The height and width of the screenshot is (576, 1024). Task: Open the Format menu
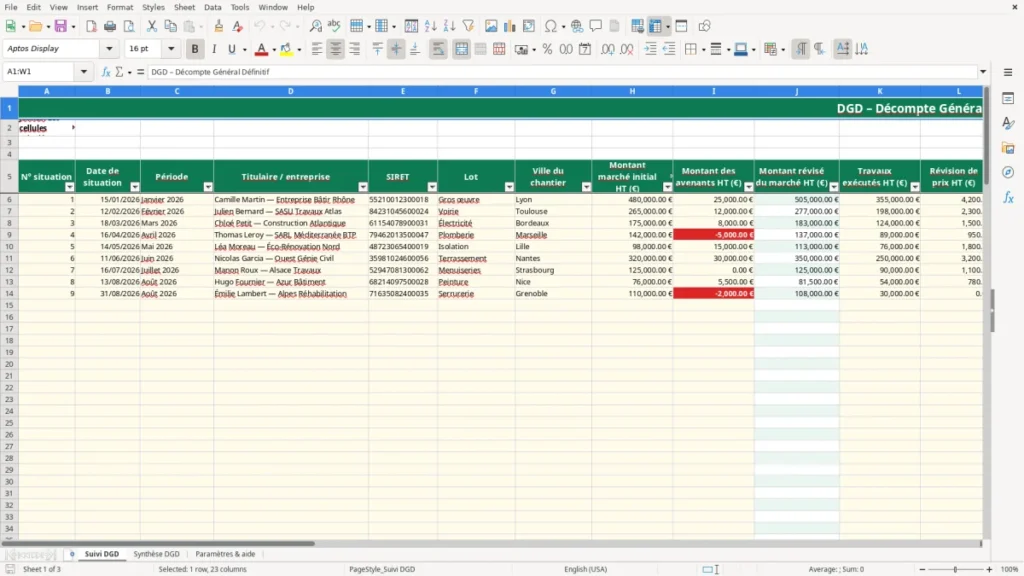[120, 7]
